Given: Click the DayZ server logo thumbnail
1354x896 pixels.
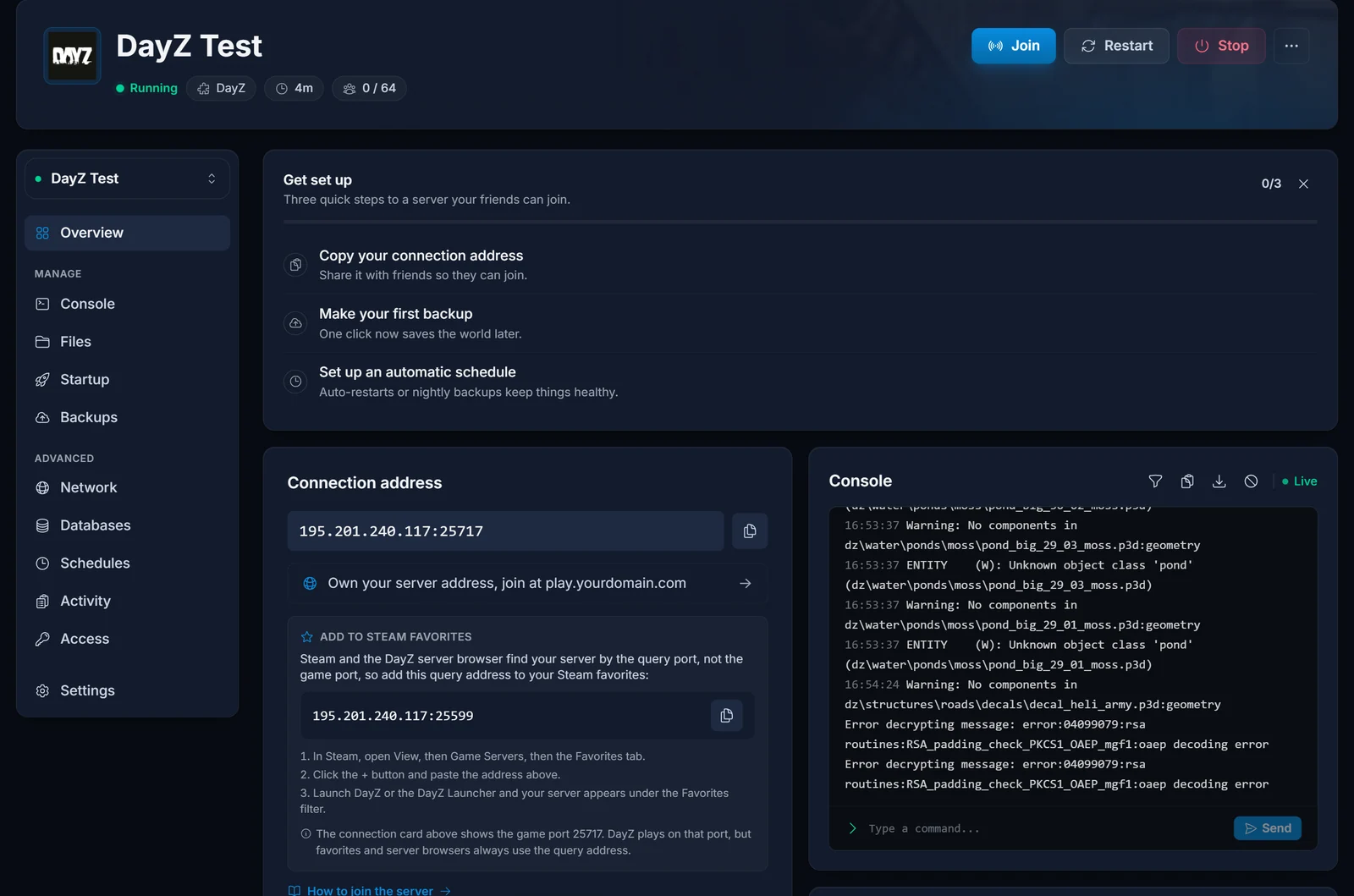Looking at the screenshot, I should 73,56.
